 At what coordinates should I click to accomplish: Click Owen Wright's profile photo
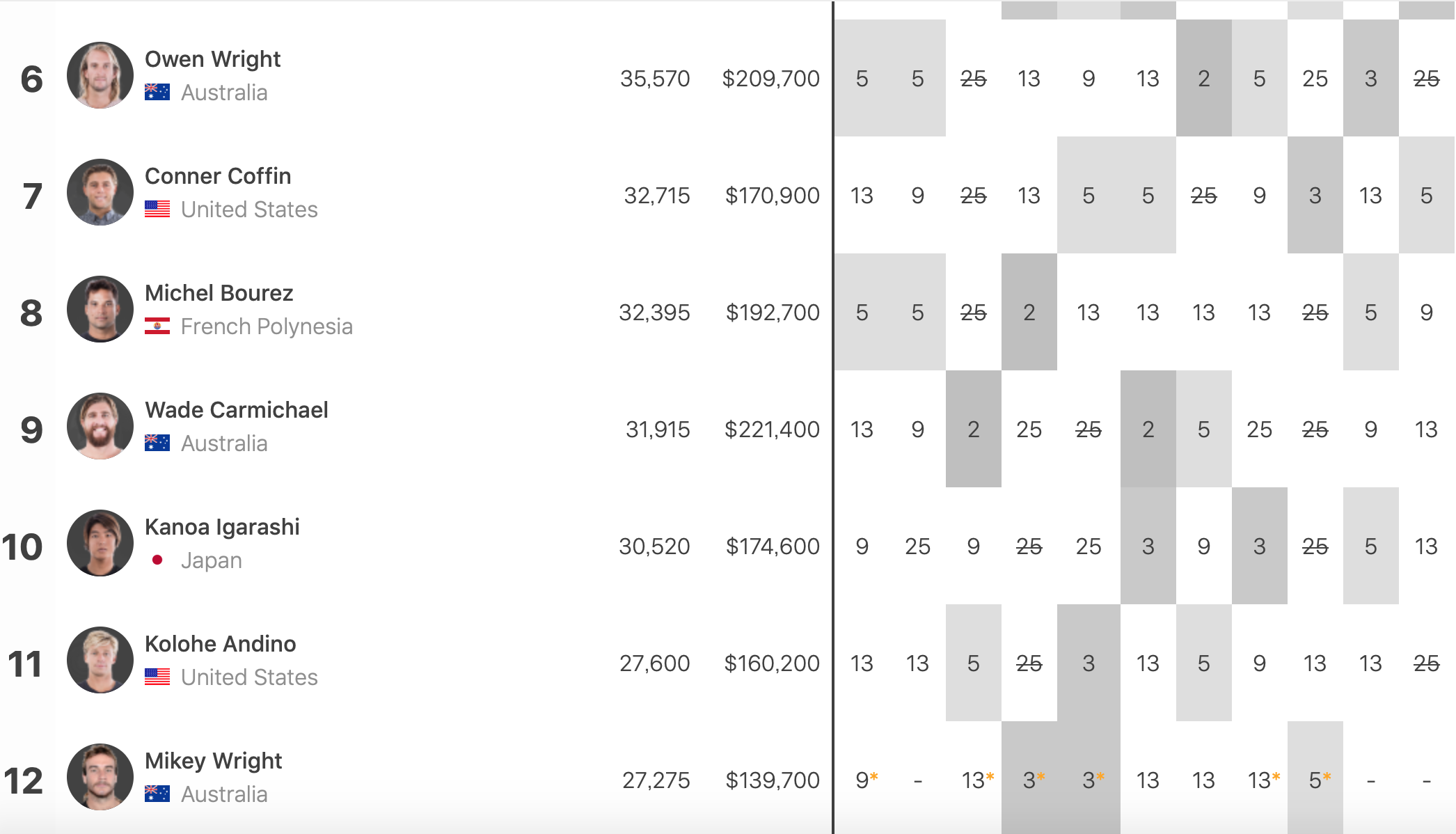coord(100,75)
